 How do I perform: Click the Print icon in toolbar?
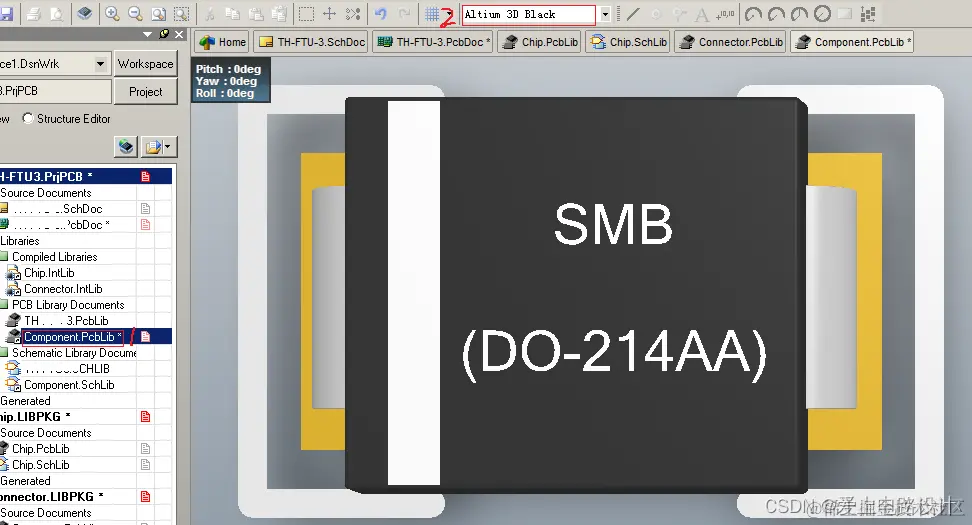pyautogui.click(x=34, y=14)
